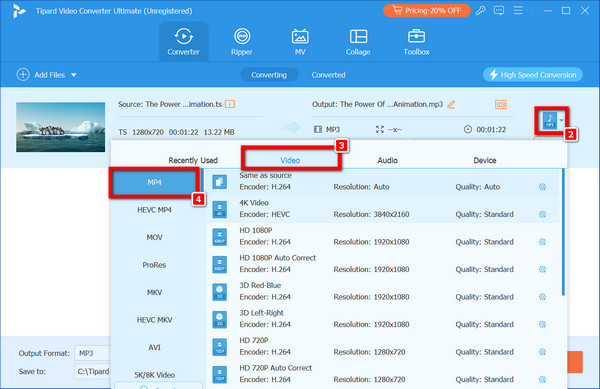Image resolution: width=600 pixels, height=389 pixels.
Task: Toggle High Speed Conversion
Action: point(533,75)
